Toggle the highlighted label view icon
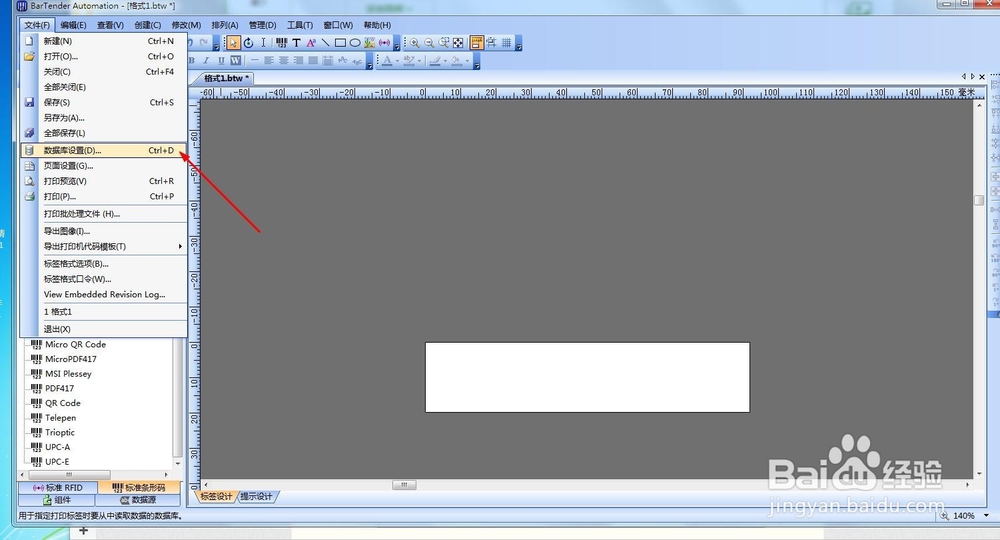This screenshot has height=540, width=1000. 476,43
